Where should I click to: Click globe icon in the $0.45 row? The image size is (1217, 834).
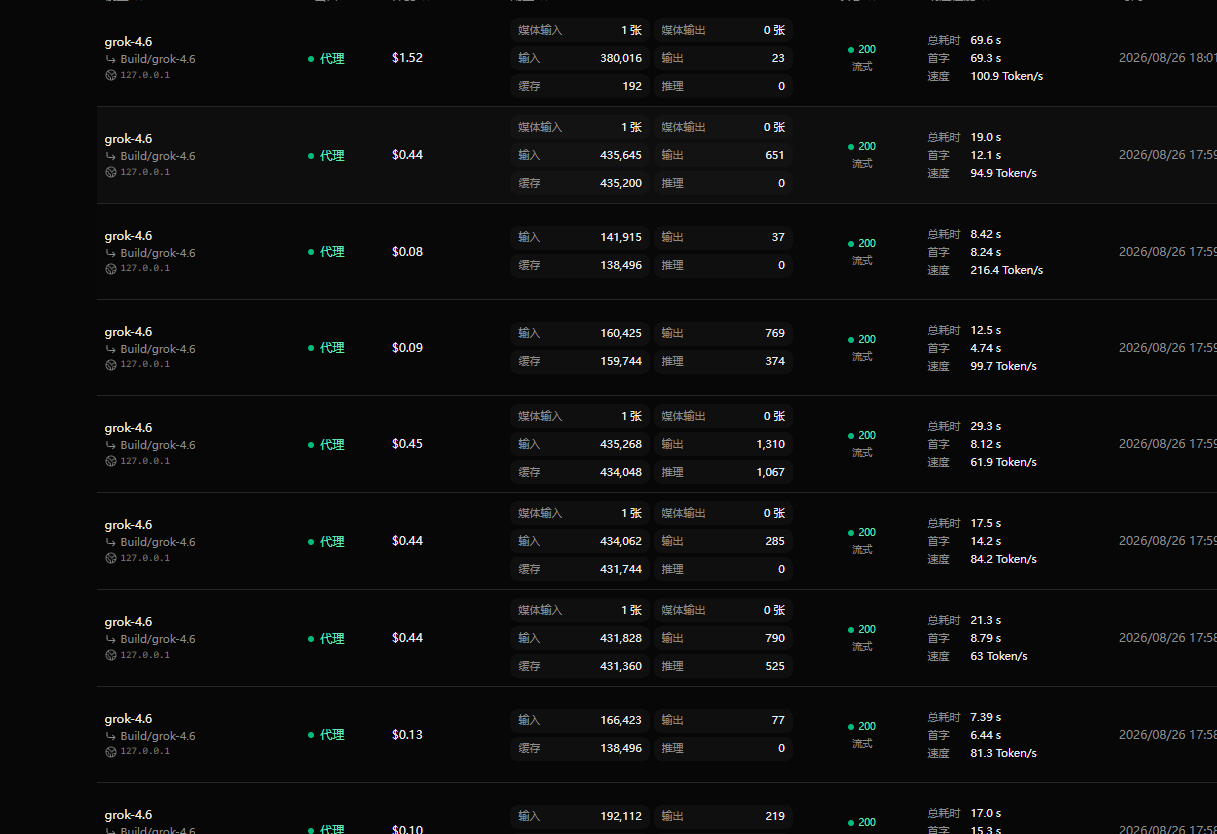point(111,461)
